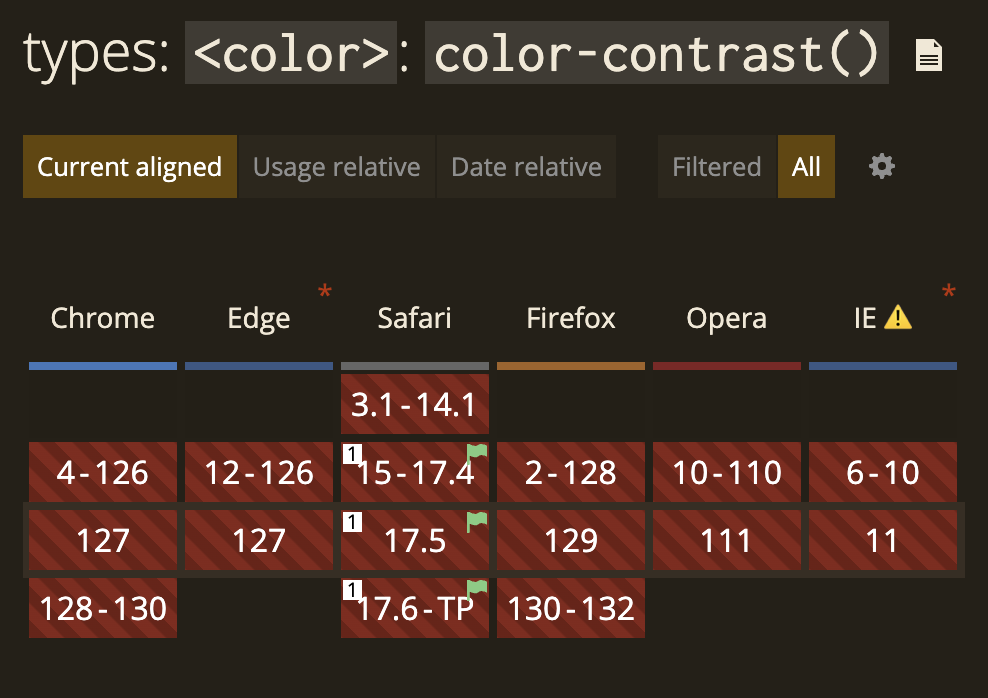Viewport: 988px width, 698px height.
Task: Select Edge 127 current version cell
Action: point(259,540)
